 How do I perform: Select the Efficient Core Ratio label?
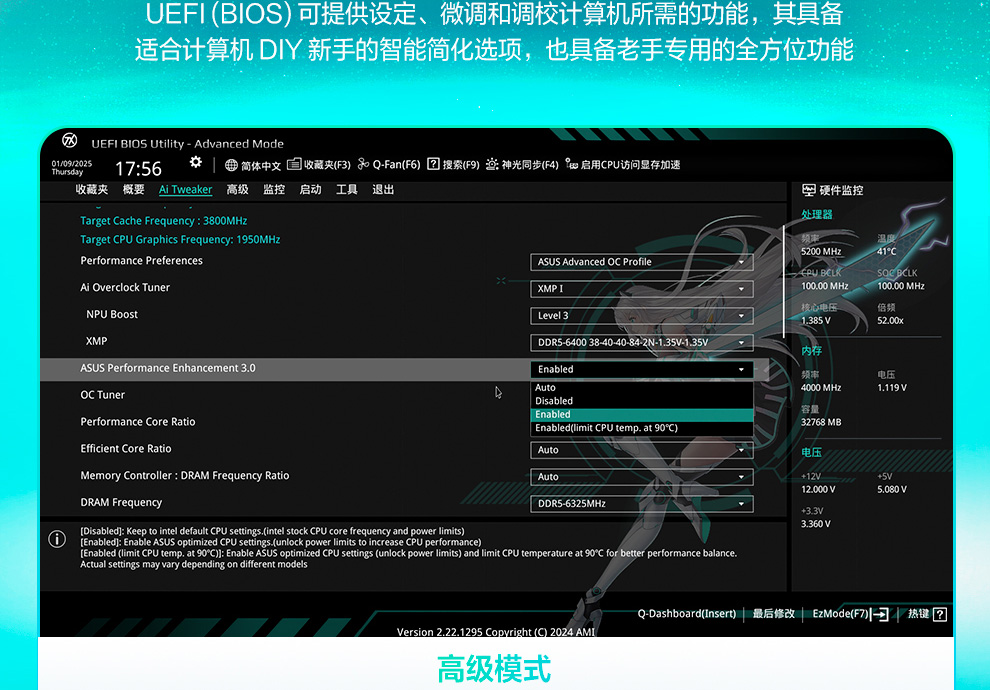(126, 449)
